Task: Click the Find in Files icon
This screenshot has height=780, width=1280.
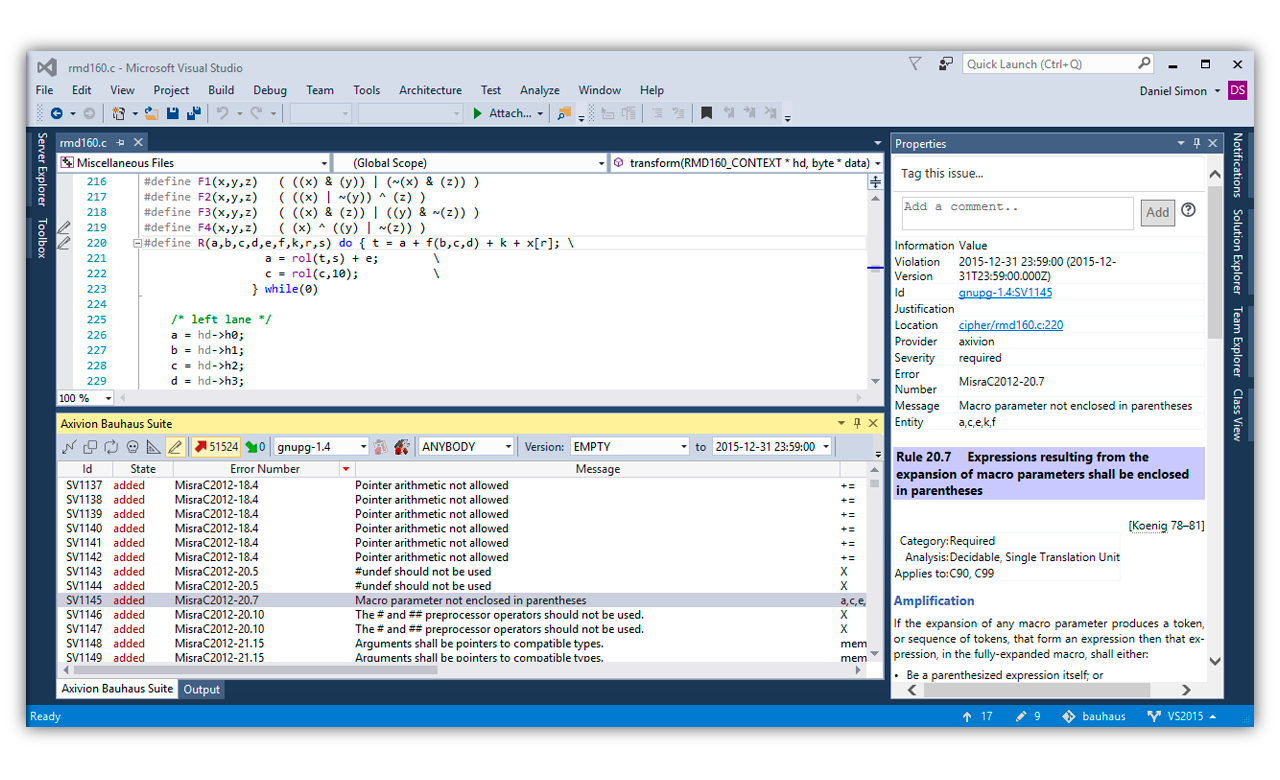Action: click(564, 114)
